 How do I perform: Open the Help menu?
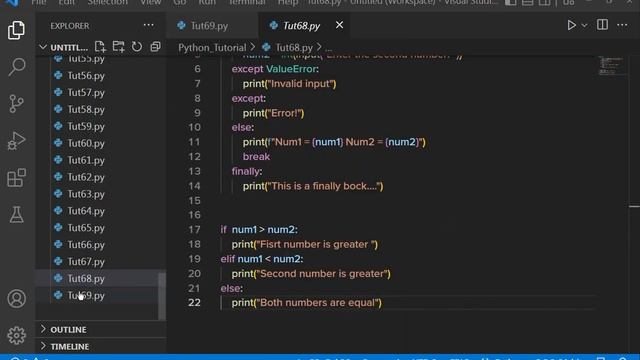tap(288, 2)
